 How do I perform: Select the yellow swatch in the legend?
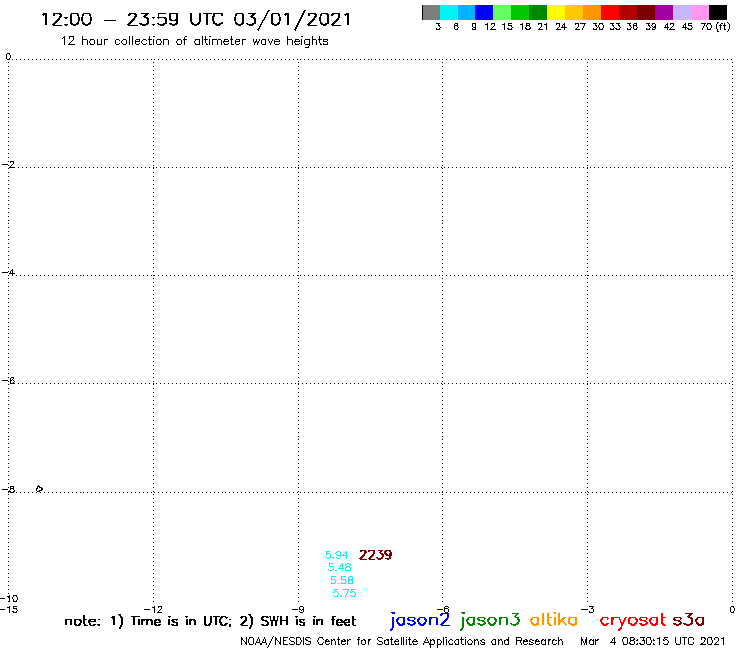(556, 12)
